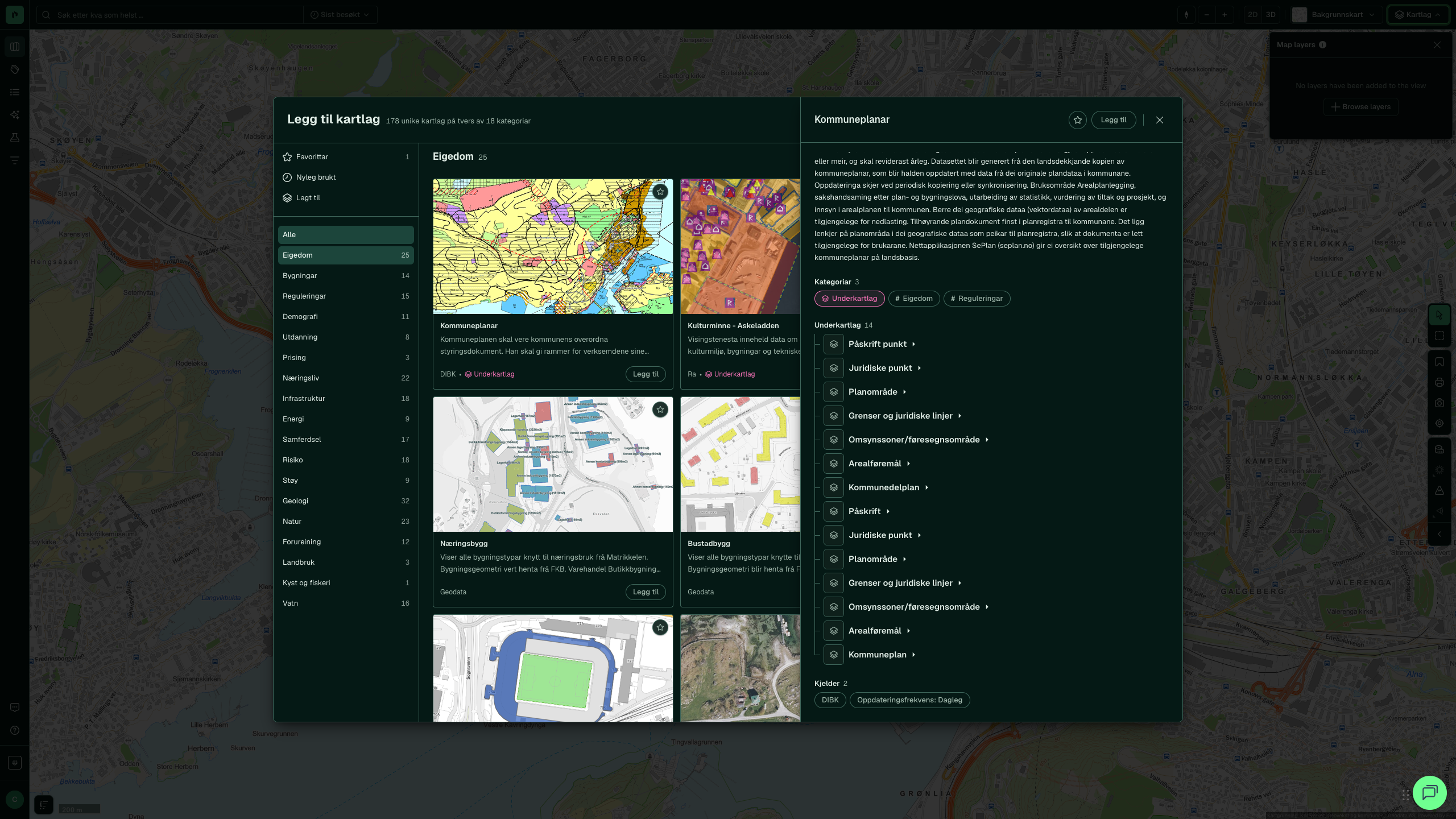Click the Browse layers button
The height and width of the screenshot is (819, 1456).
click(x=1360, y=107)
